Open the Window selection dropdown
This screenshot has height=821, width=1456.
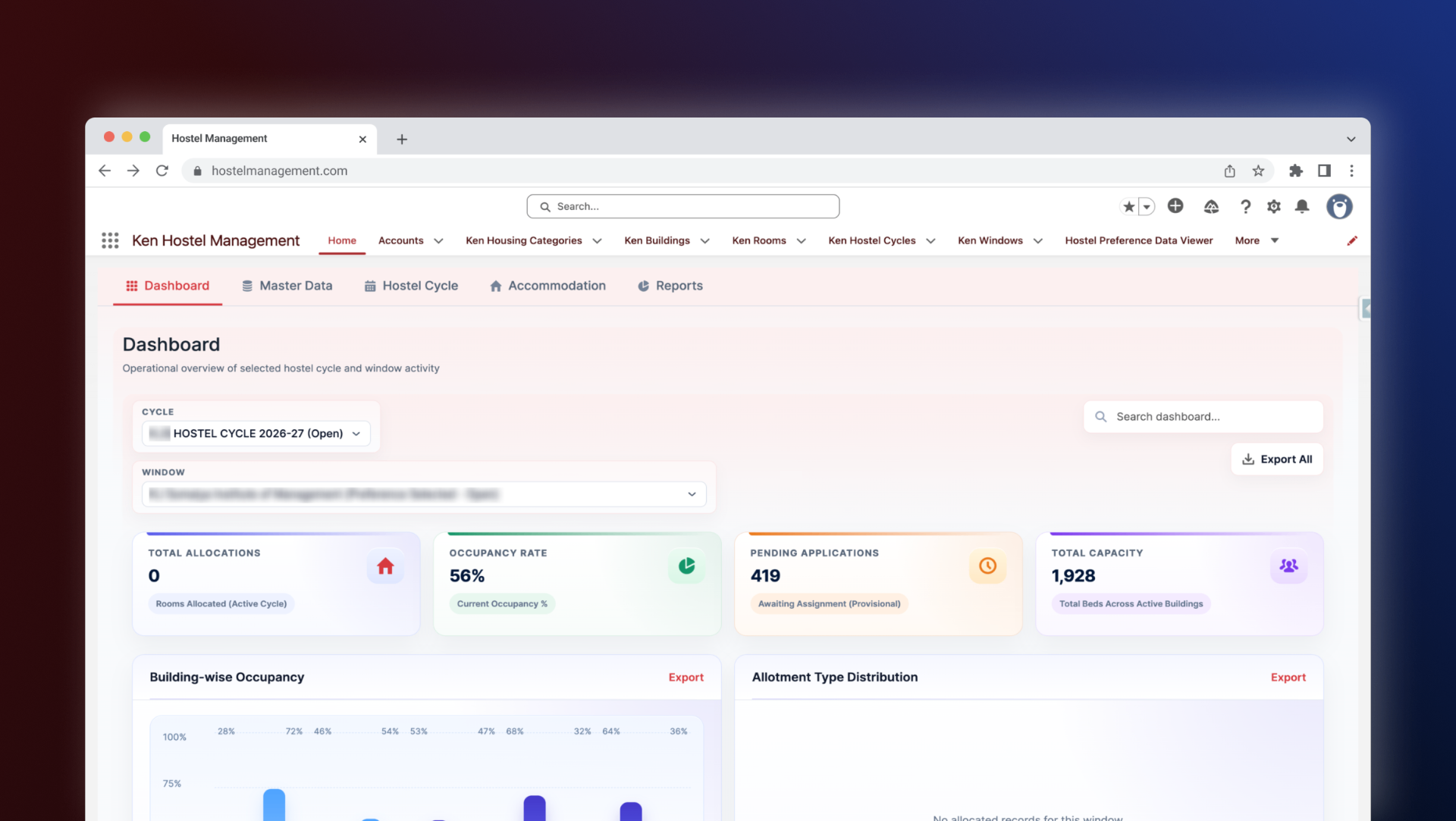pos(424,494)
